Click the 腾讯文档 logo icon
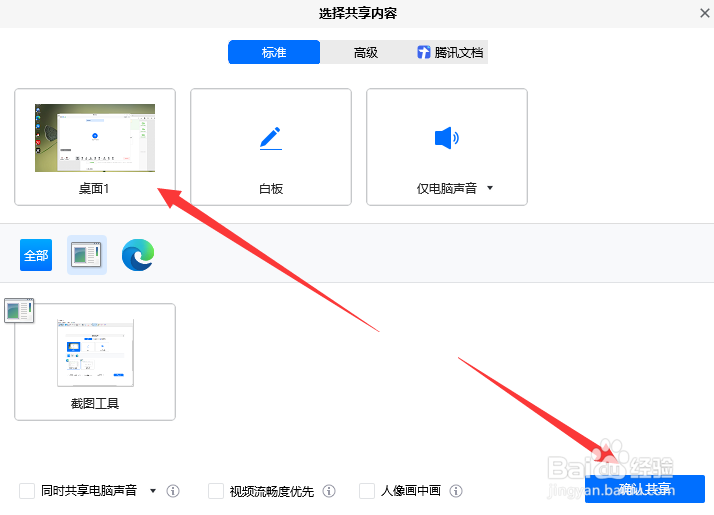 click(x=423, y=52)
